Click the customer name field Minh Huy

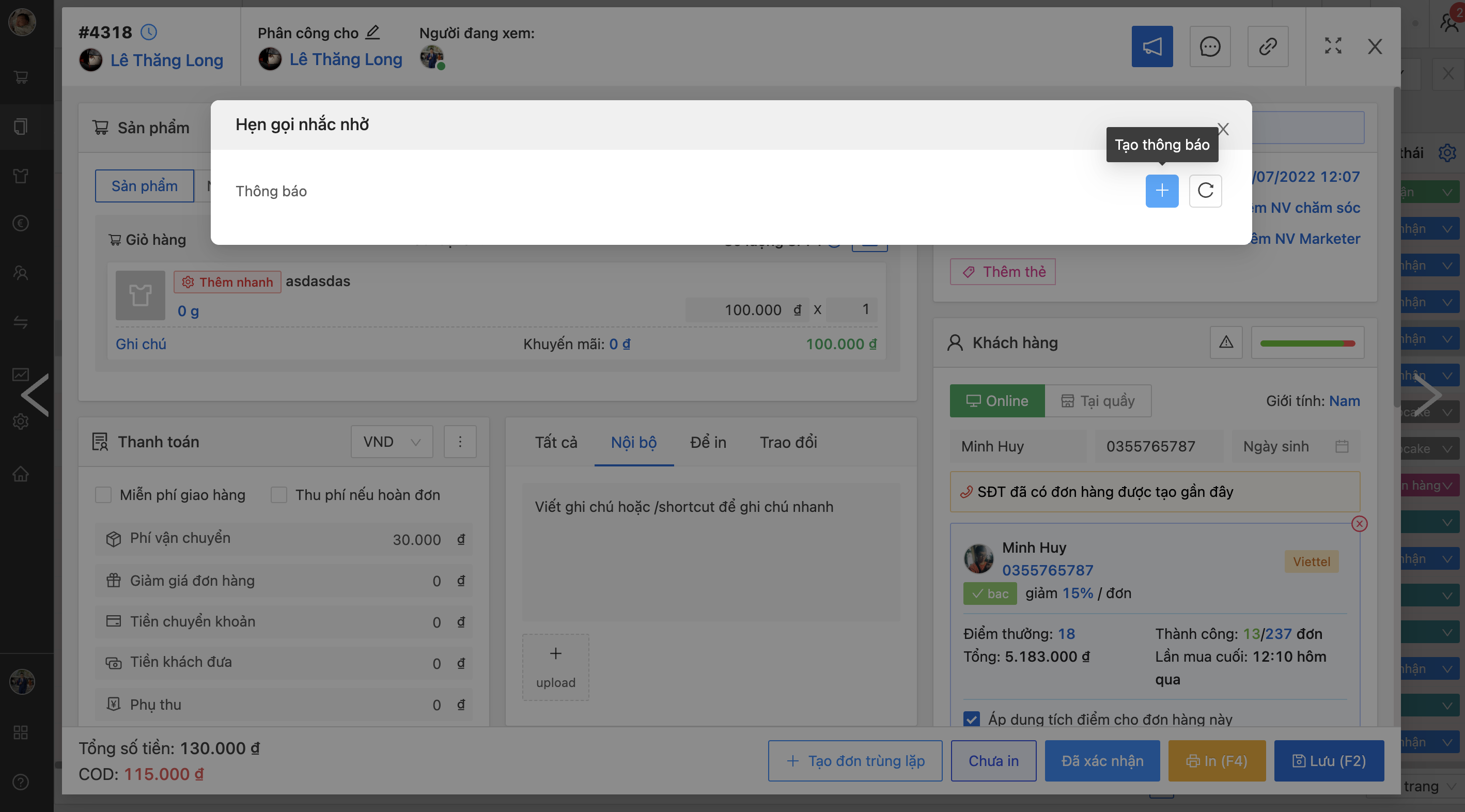tap(1018, 446)
